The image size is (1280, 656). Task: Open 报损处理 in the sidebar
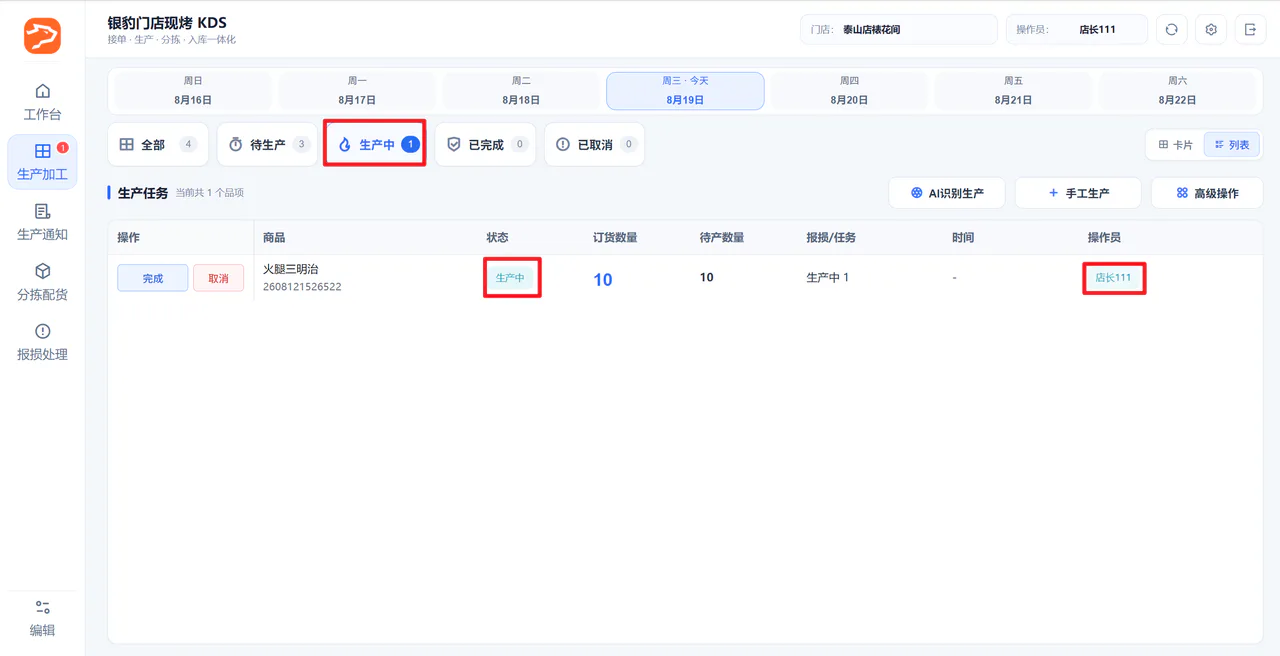(x=42, y=342)
